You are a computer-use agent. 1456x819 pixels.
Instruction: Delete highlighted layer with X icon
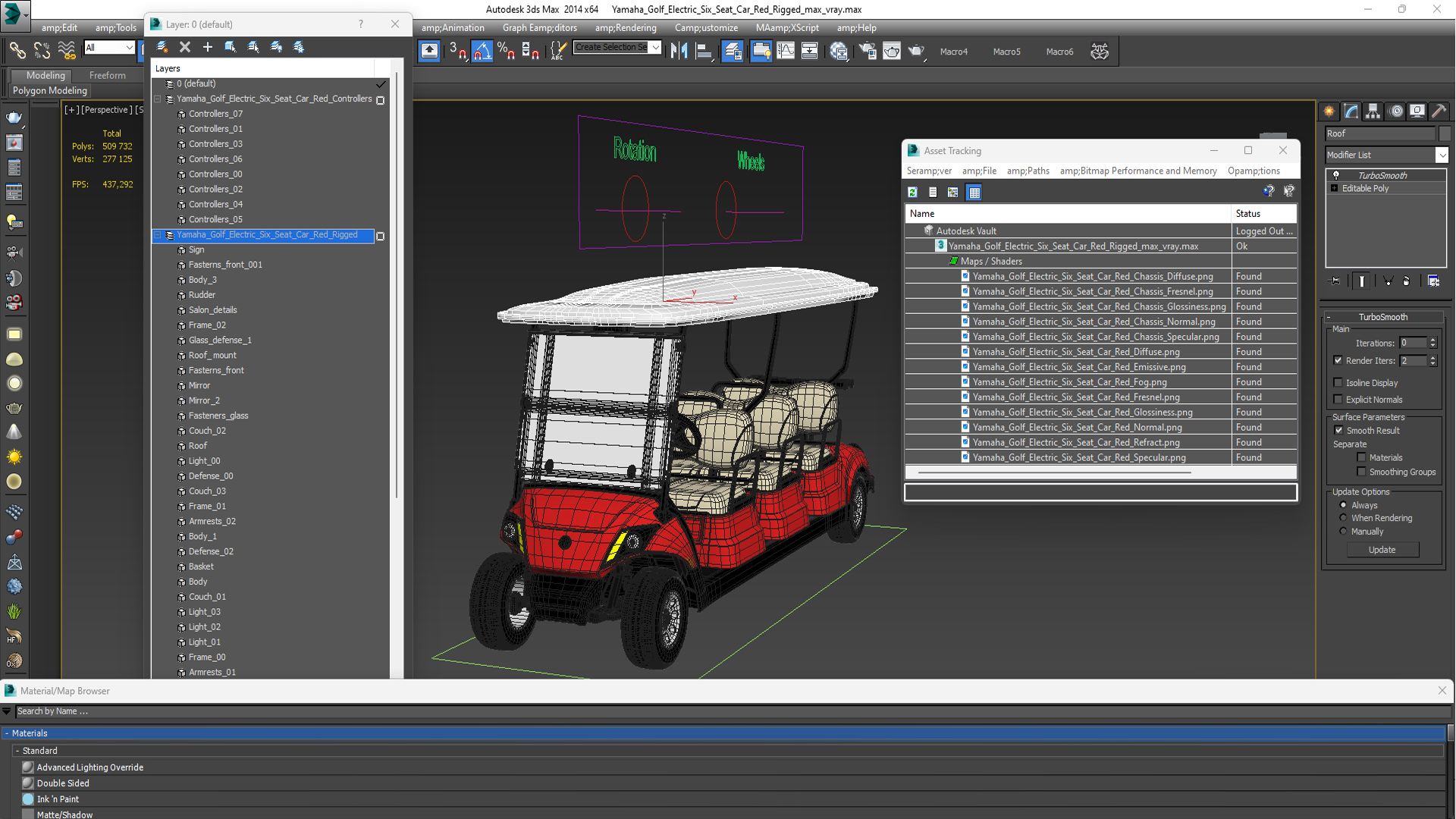185,47
